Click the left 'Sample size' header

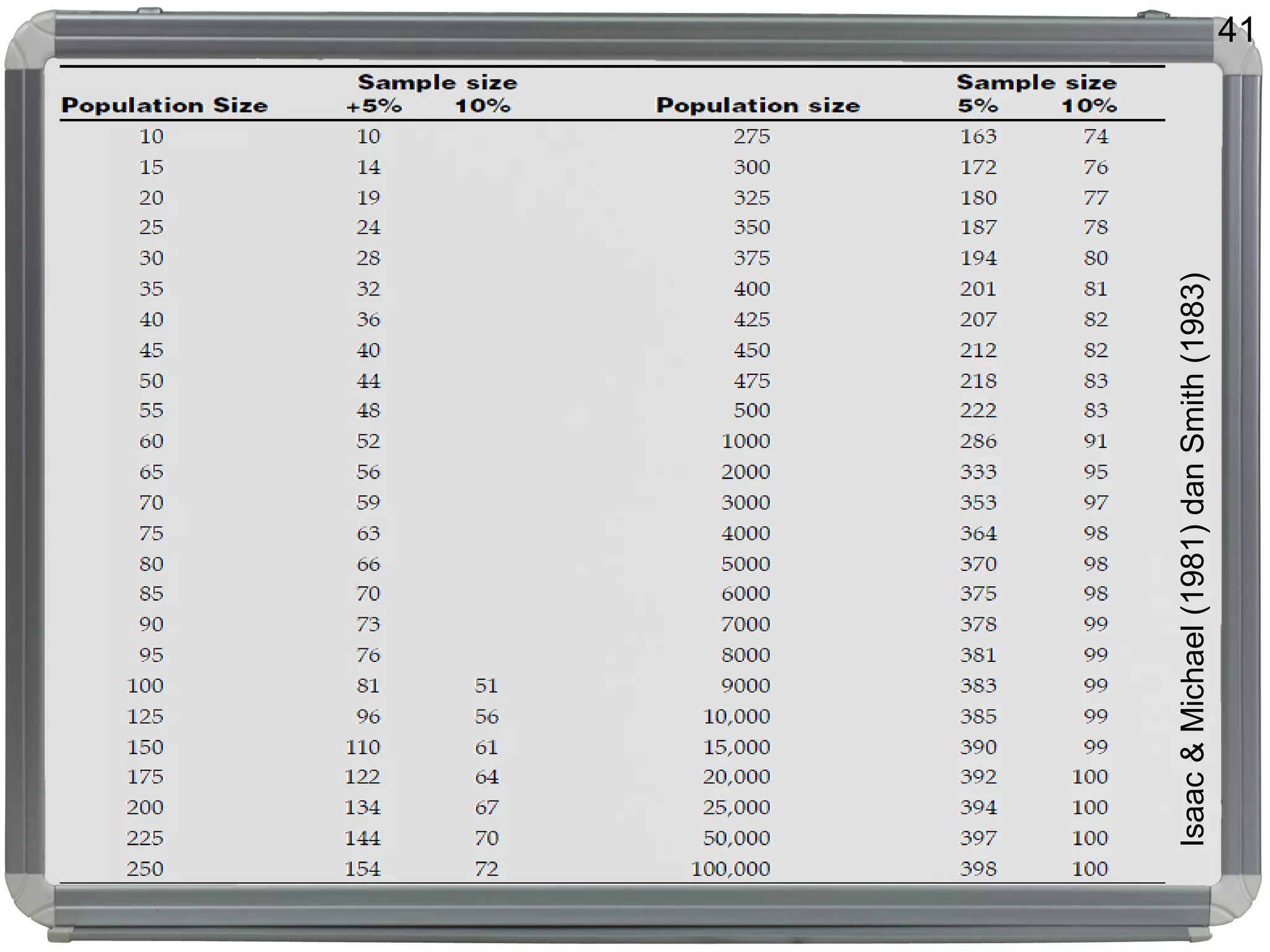coord(437,82)
